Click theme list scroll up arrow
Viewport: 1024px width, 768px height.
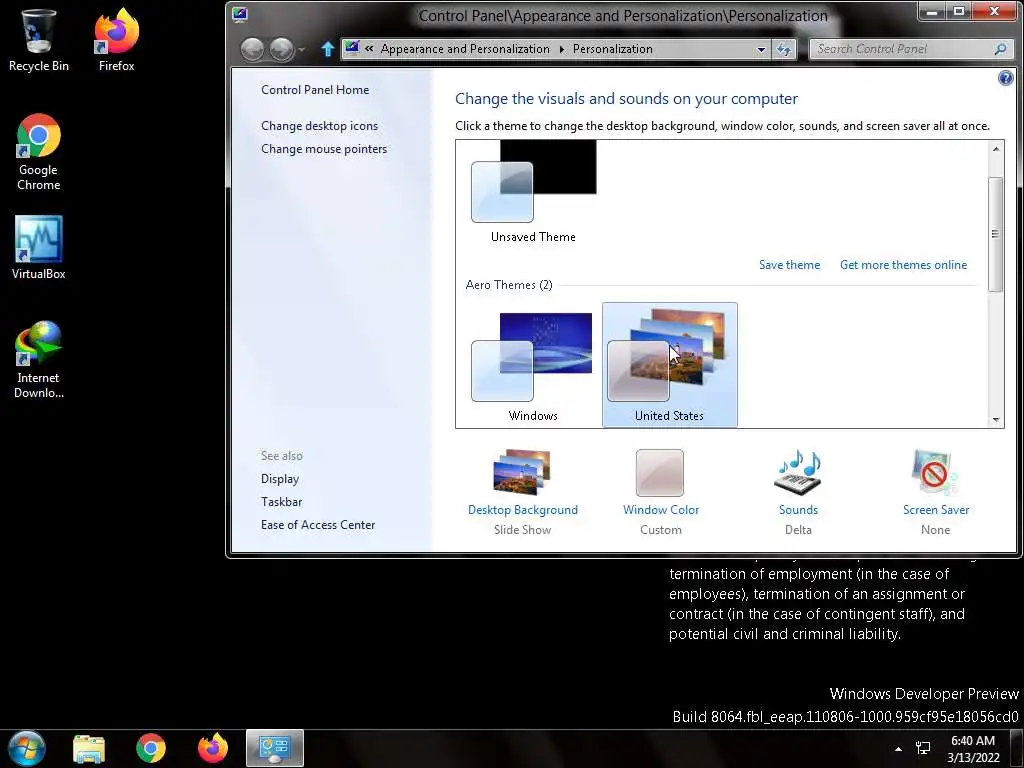click(996, 149)
